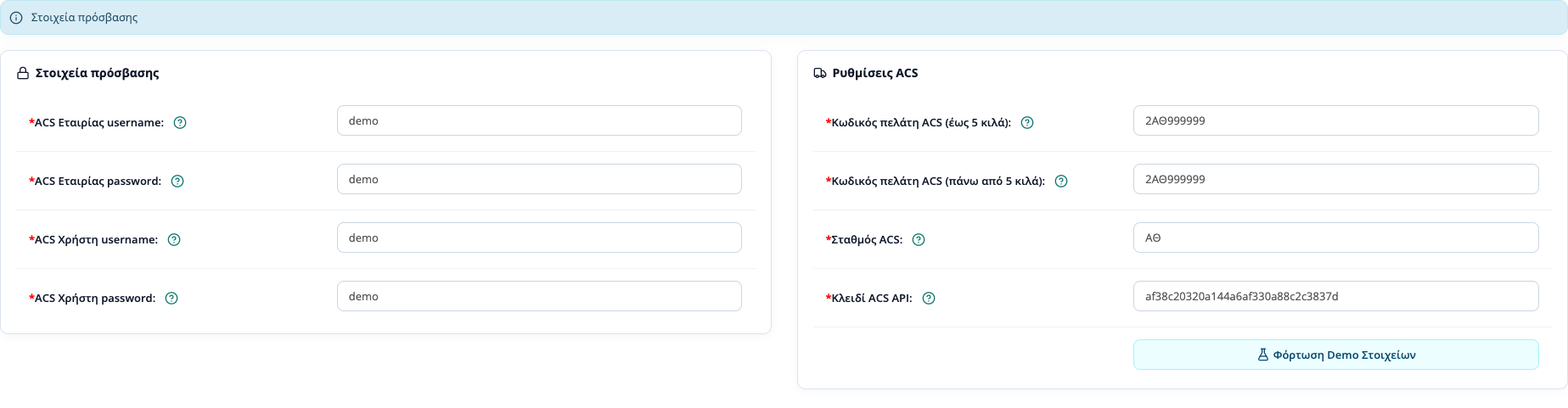
Task: Click help icon for Κωδικός πελάτη πάνω από 5 κιλά
Action: click(x=1061, y=182)
